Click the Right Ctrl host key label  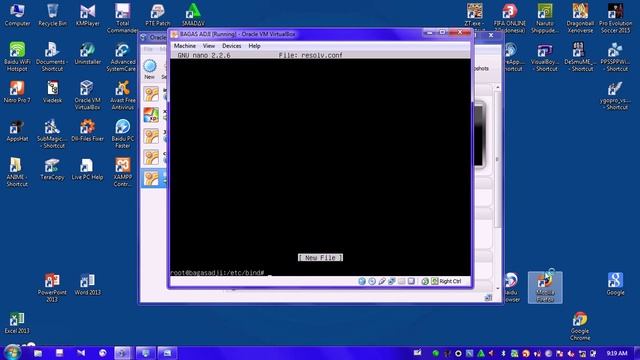pos(450,281)
